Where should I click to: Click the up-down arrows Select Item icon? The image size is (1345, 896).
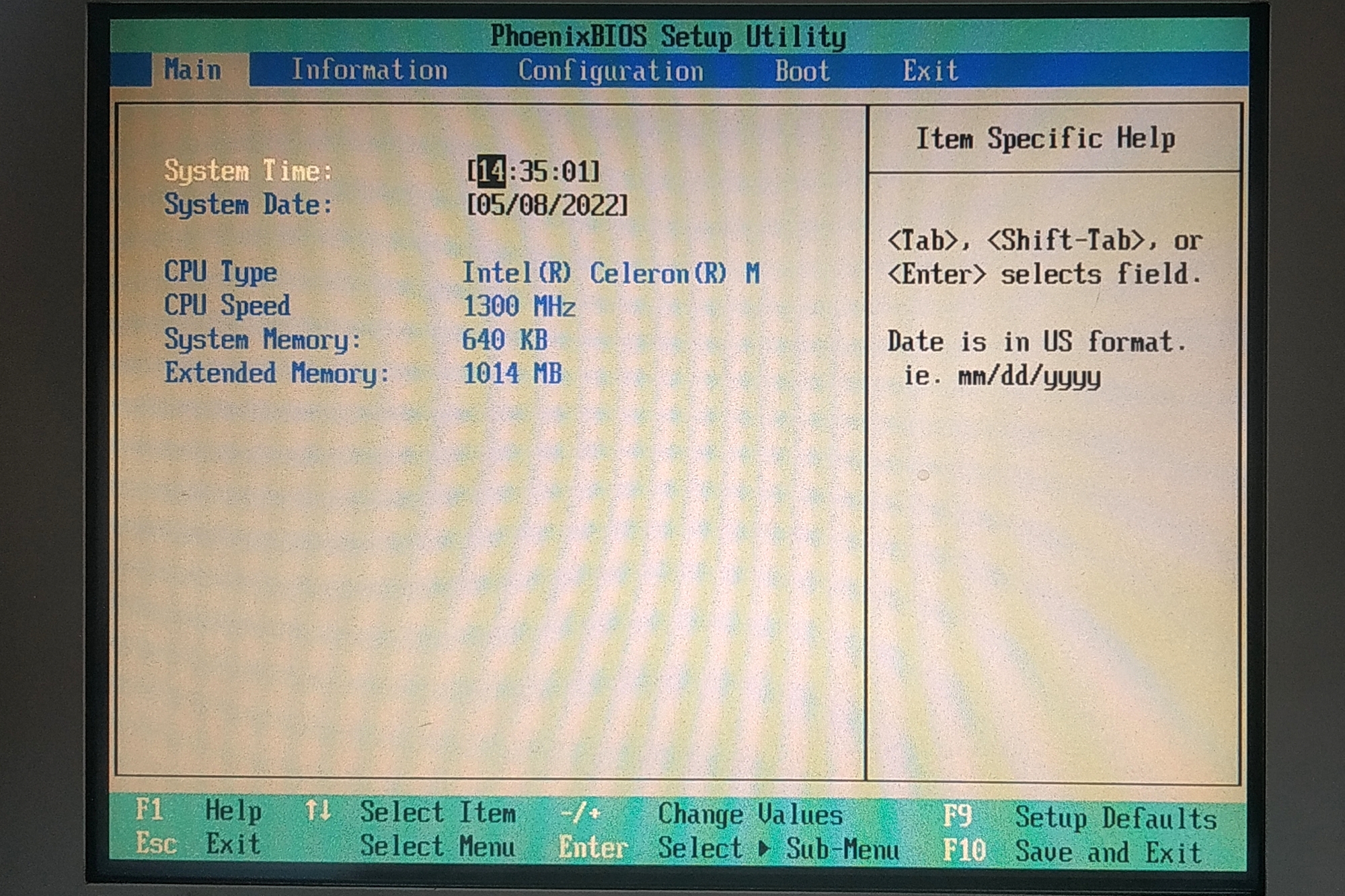coord(317,811)
